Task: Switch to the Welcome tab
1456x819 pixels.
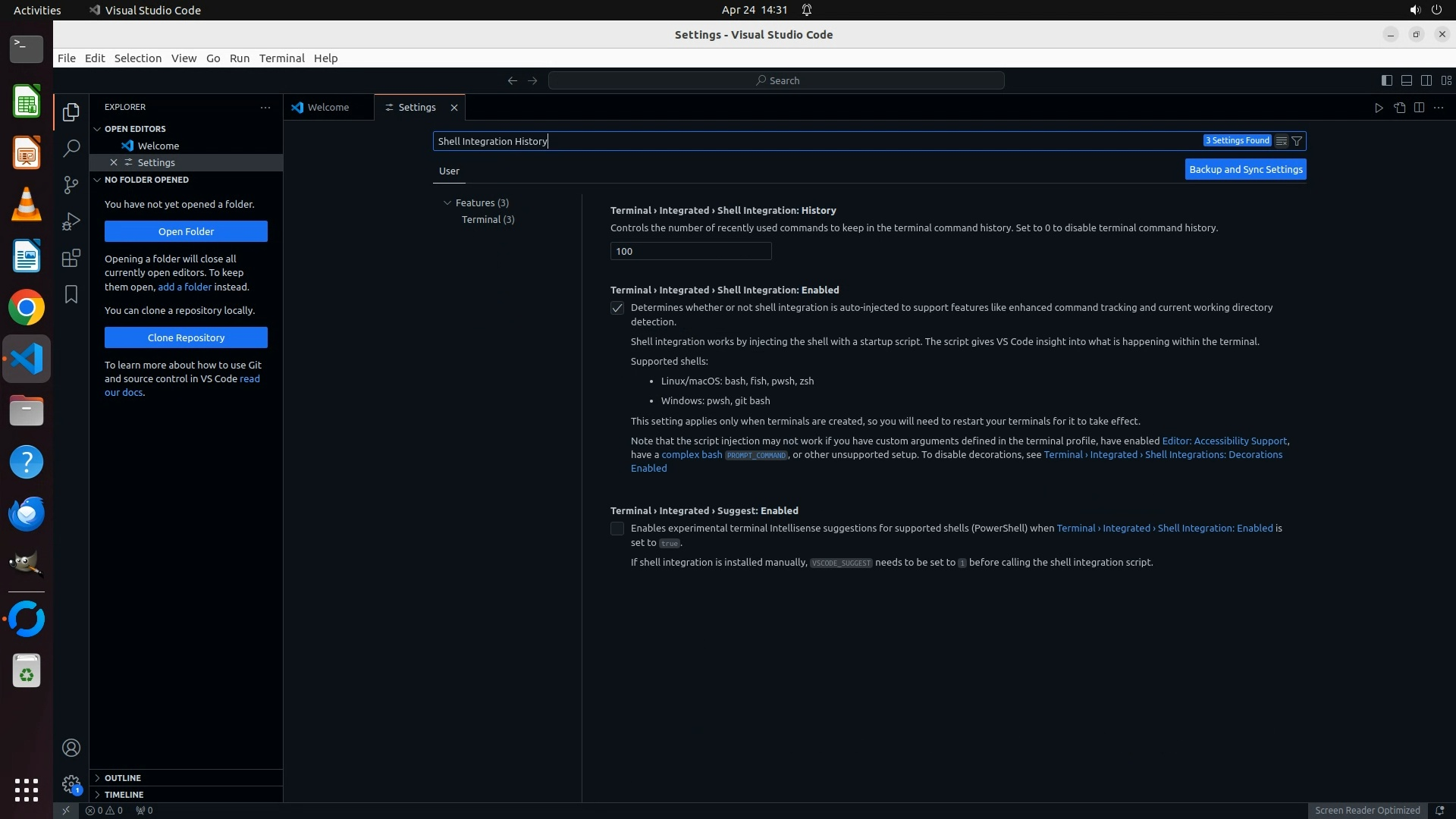Action: click(328, 108)
